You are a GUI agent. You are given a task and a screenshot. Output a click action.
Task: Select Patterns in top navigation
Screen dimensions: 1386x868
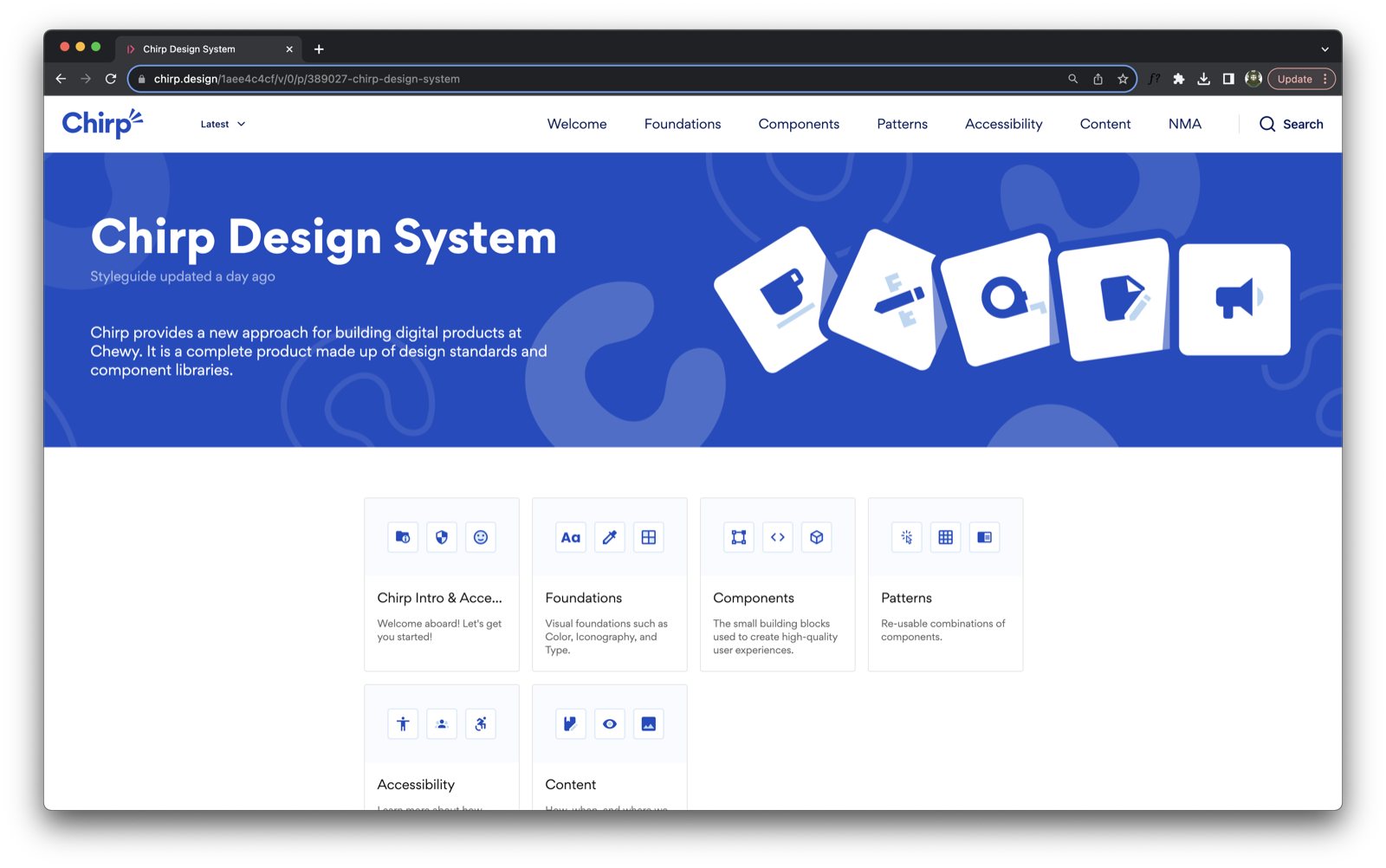902,124
